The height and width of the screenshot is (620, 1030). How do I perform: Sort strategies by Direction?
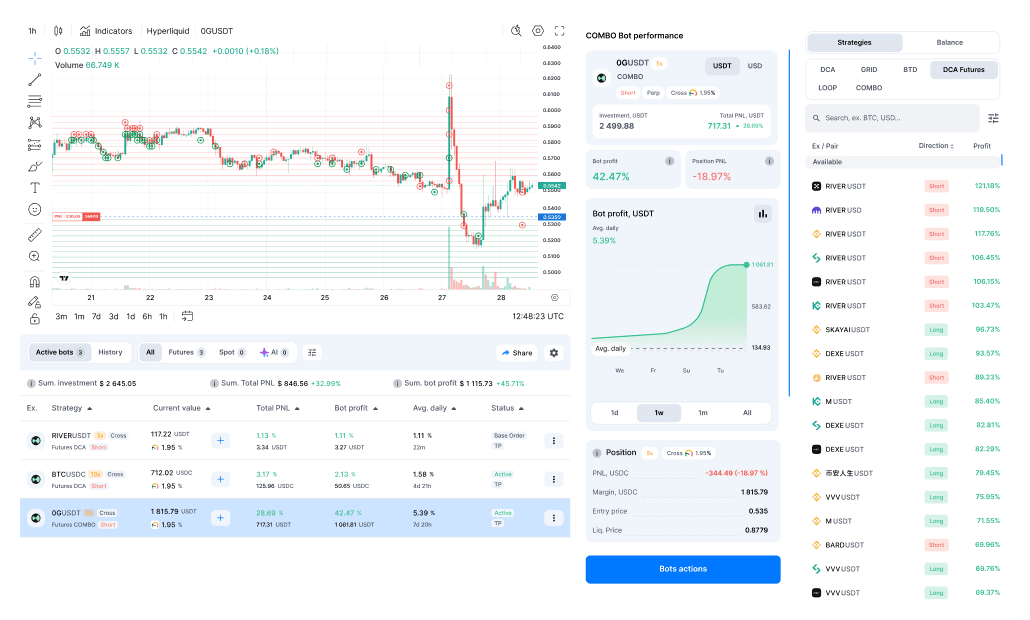coord(935,146)
